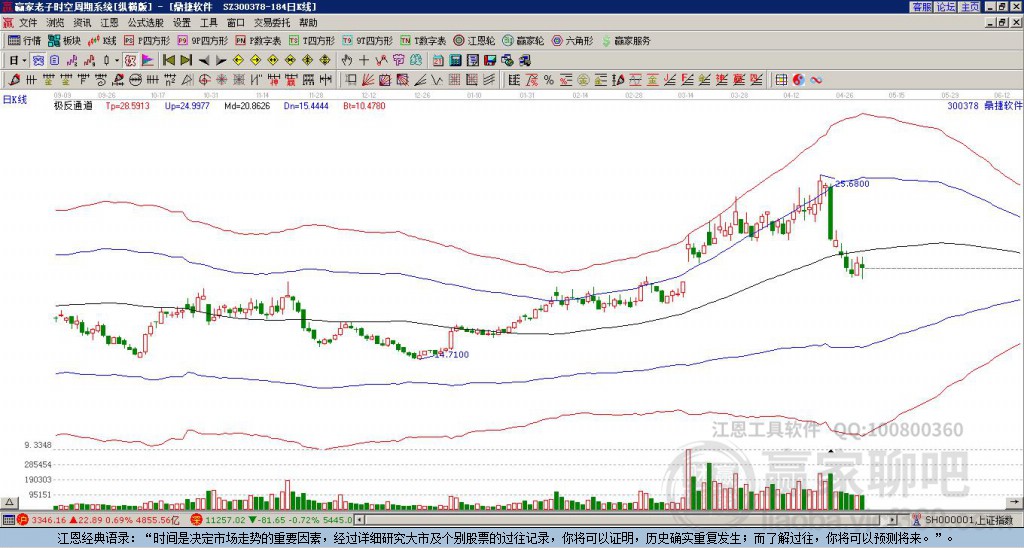Jump to first bar green arrow
This screenshot has width=1024, height=548.
pyautogui.click(x=169, y=61)
